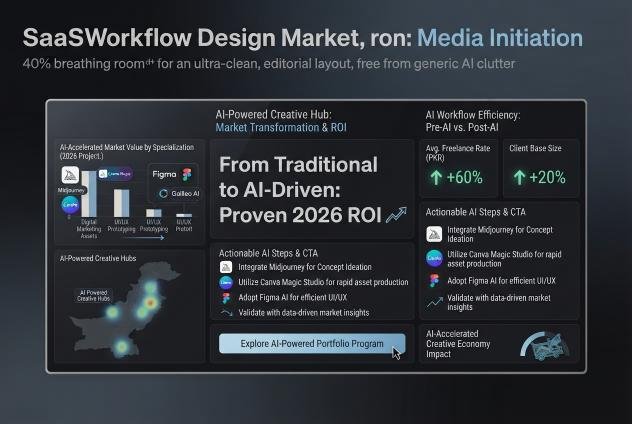
Task: Click the round Canva logo beside the chart bars
Action: coord(70,205)
